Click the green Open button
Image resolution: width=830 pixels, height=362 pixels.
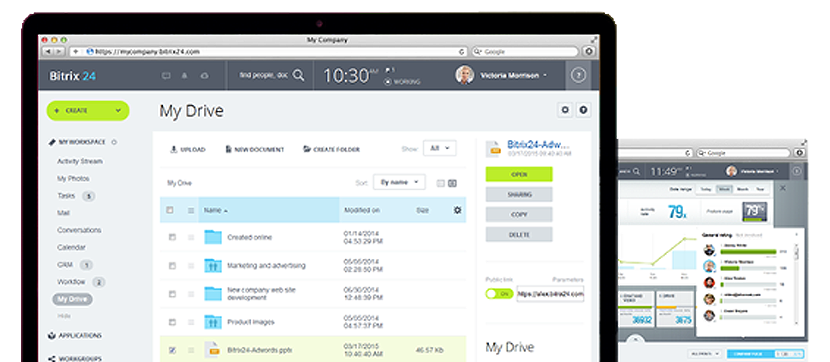coord(519,174)
